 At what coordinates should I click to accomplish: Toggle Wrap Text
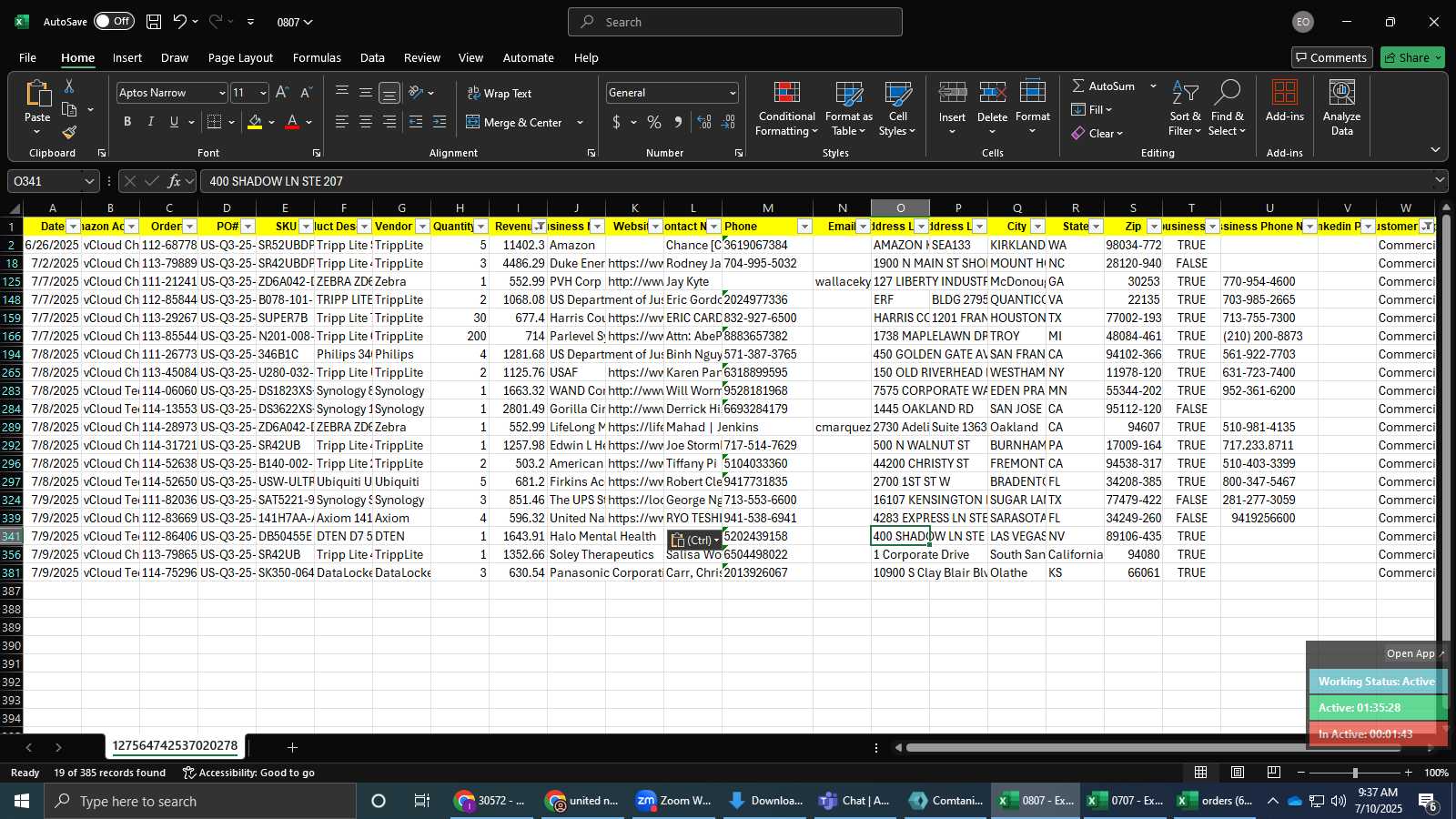click(x=499, y=93)
